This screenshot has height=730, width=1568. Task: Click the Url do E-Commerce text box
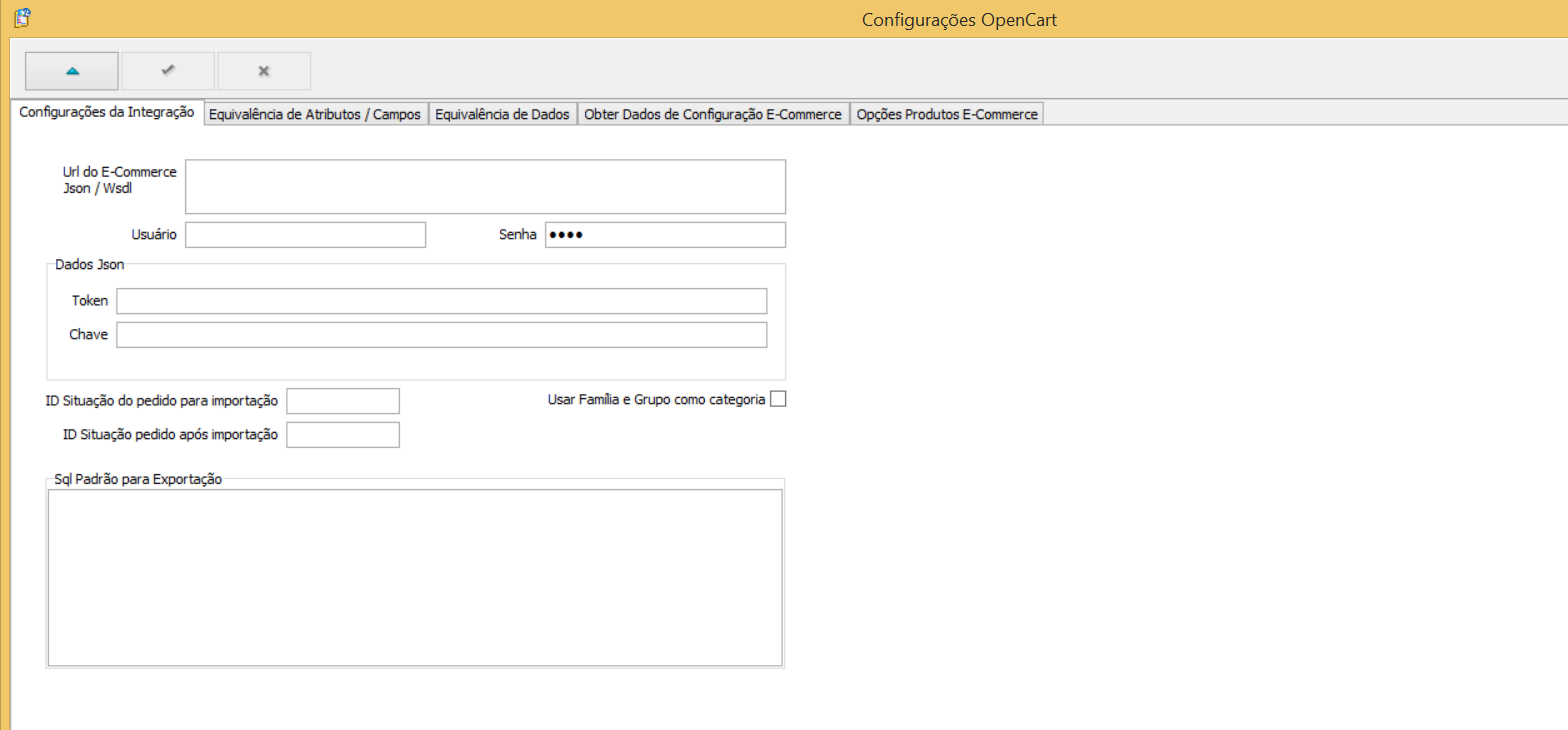click(x=485, y=186)
